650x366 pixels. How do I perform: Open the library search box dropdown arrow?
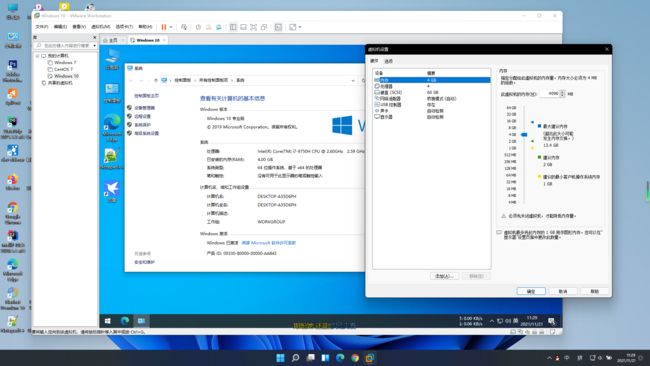tap(95, 46)
